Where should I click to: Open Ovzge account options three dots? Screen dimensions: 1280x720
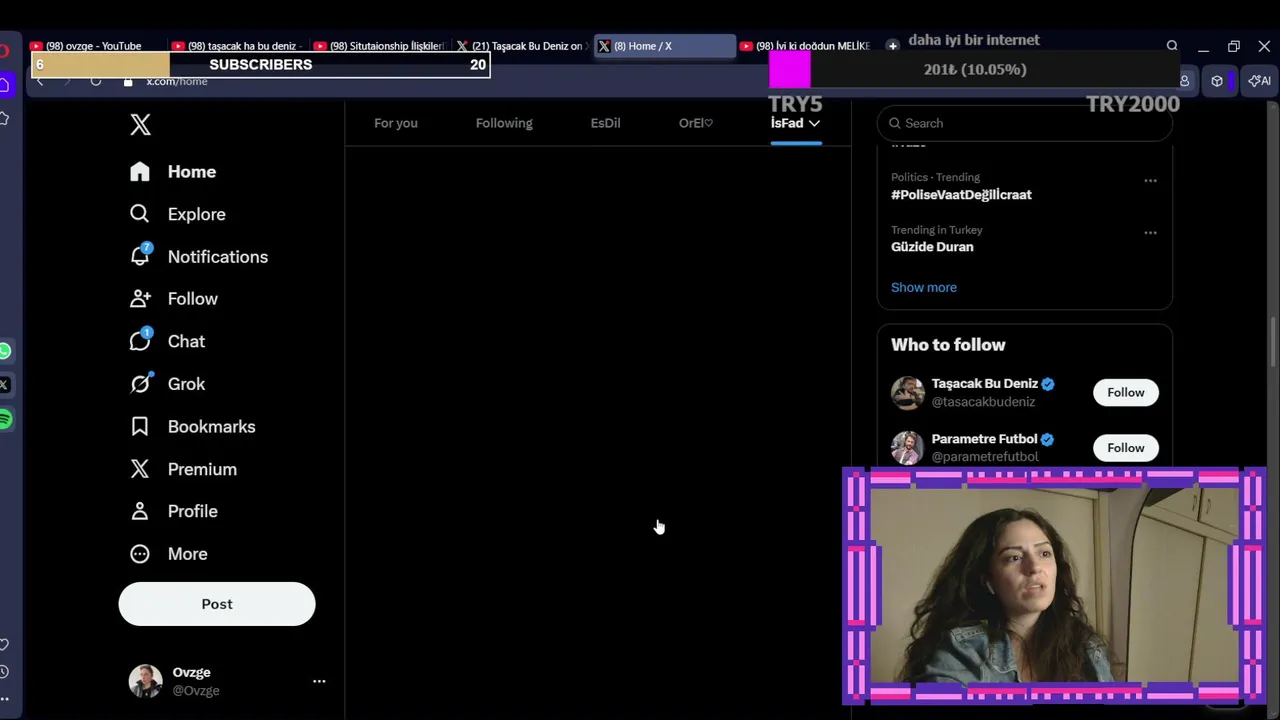[319, 681]
